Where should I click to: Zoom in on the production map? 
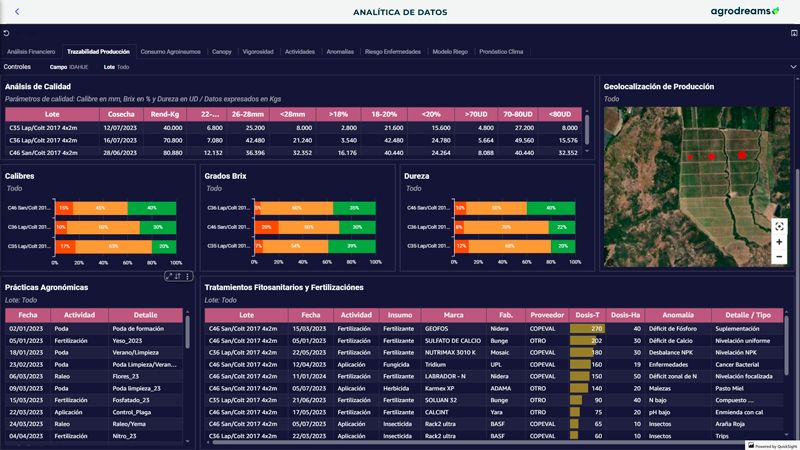click(779, 242)
